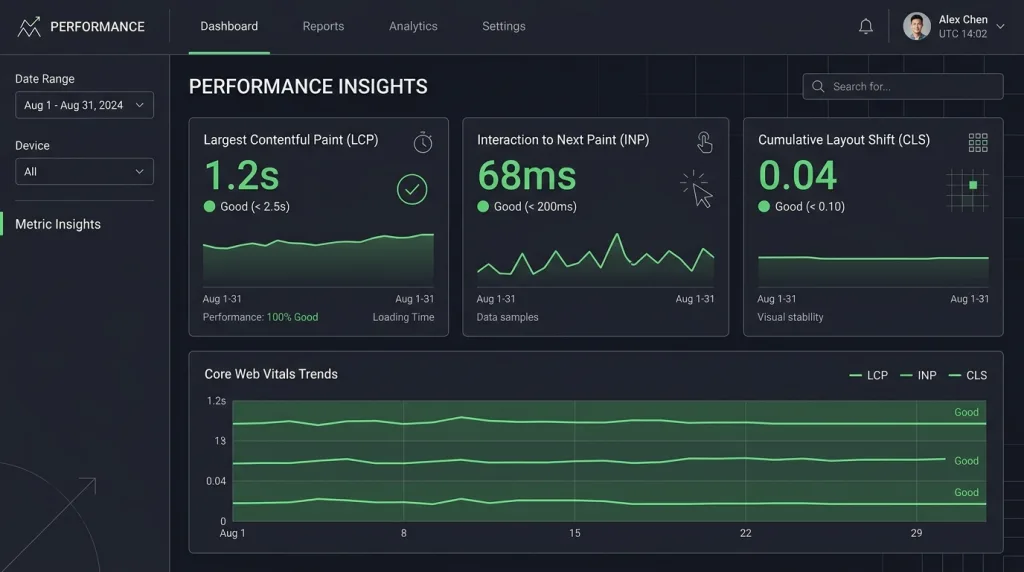1024x572 pixels.
Task: Click the Aug 1 x-axis label
Action: tap(232, 533)
